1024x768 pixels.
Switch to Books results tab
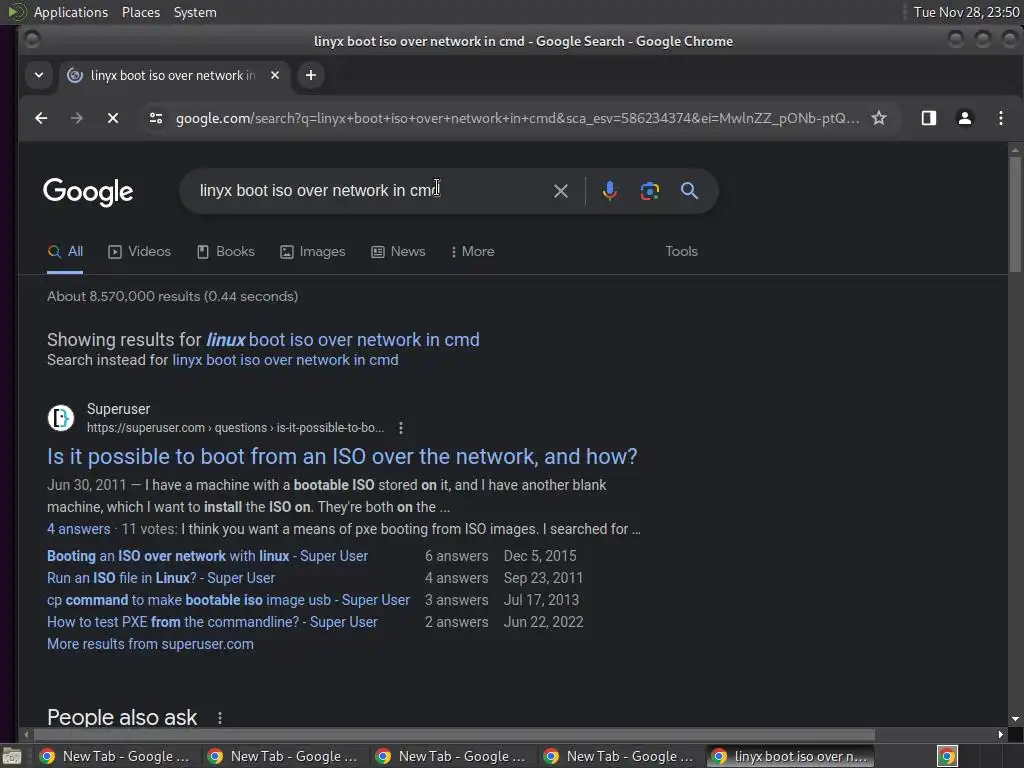tap(225, 251)
